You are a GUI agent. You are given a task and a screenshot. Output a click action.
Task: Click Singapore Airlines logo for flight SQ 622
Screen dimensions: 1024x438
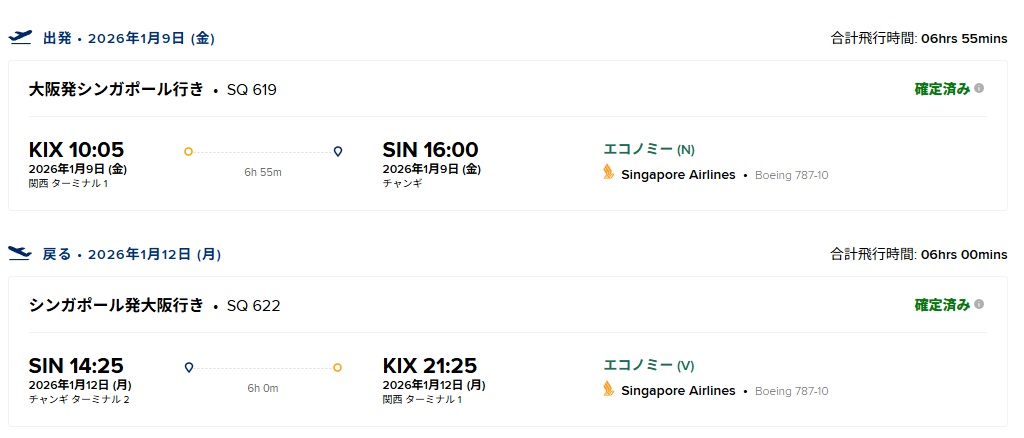[x=608, y=390]
